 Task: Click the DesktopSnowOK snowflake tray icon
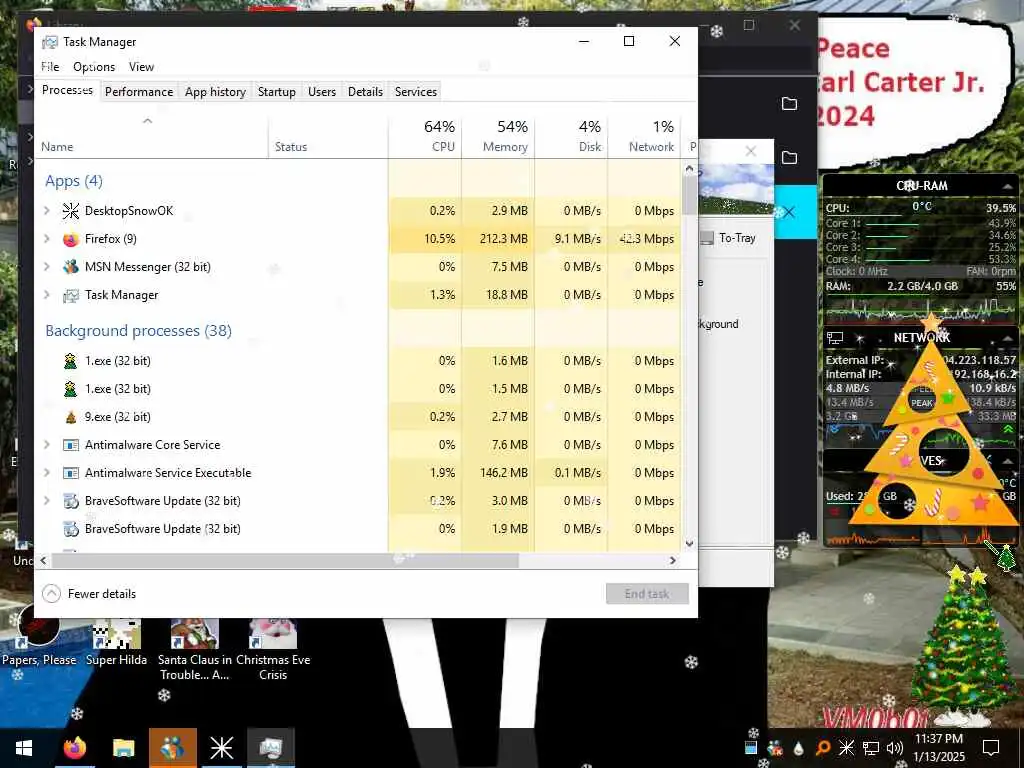(x=846, y=748)
